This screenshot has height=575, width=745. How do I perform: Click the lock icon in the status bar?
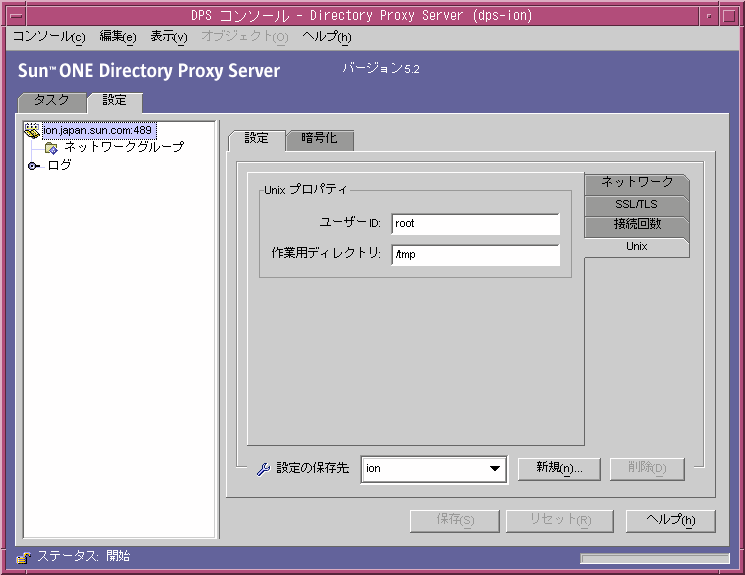click(x=23, y=557)
